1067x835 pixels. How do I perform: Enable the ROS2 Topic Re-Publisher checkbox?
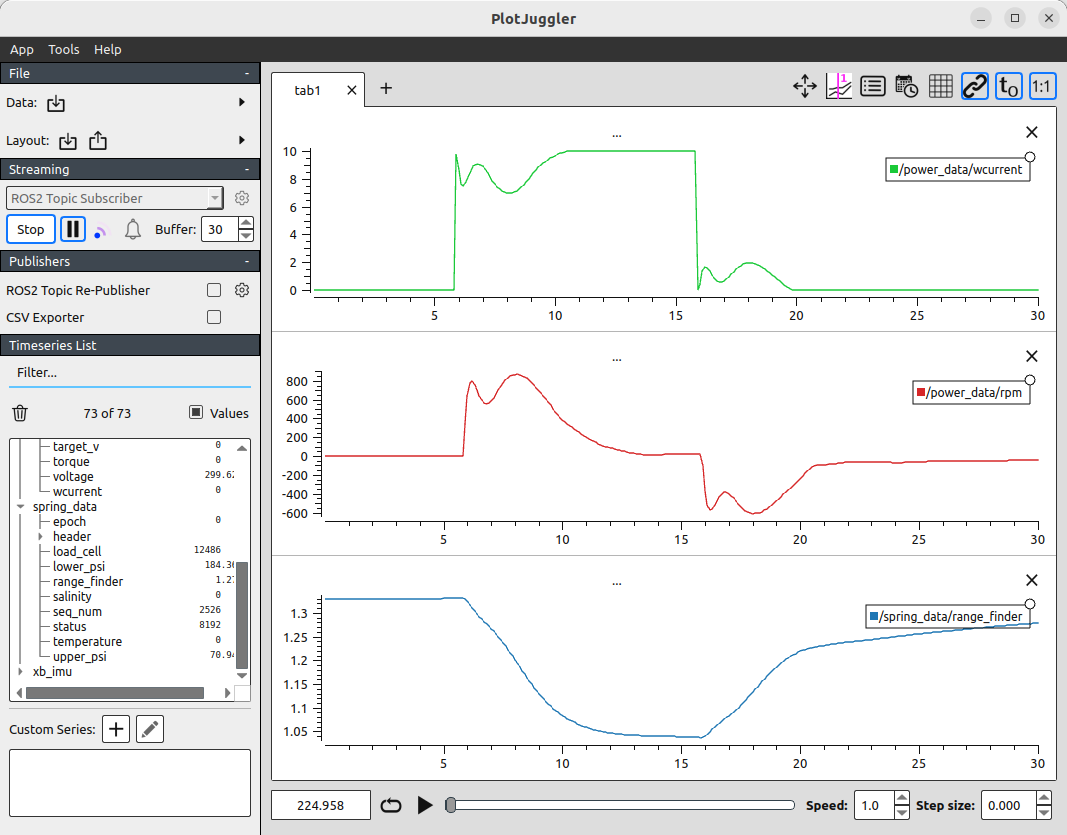point(213,290)
